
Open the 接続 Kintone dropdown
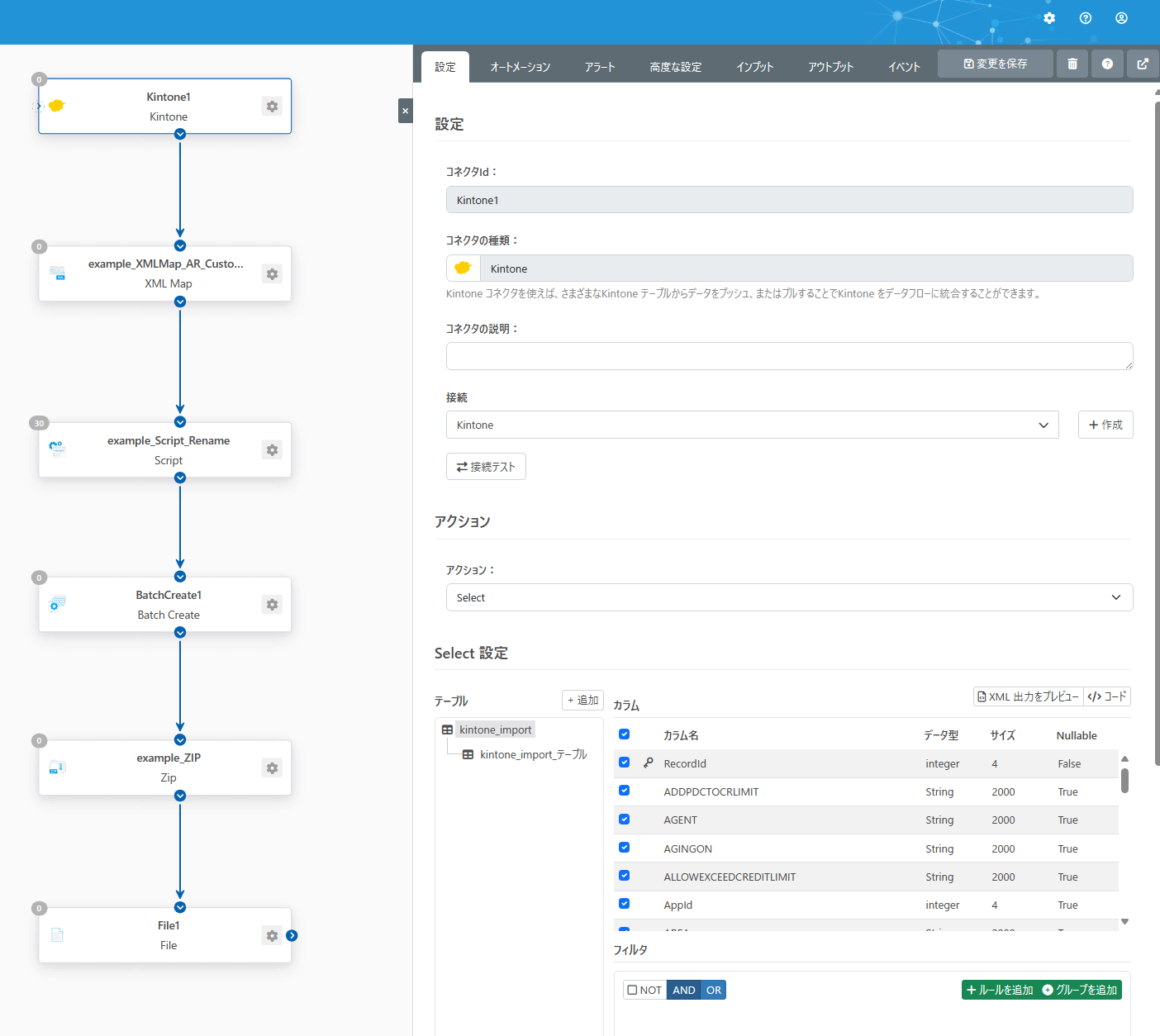(x=753, y=425)
